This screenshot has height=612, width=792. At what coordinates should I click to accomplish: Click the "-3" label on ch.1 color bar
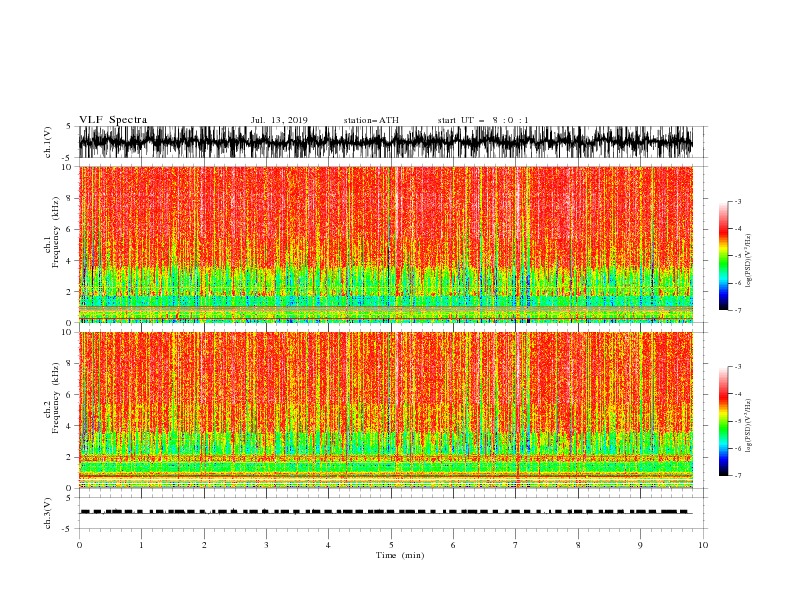pos(738,201)
